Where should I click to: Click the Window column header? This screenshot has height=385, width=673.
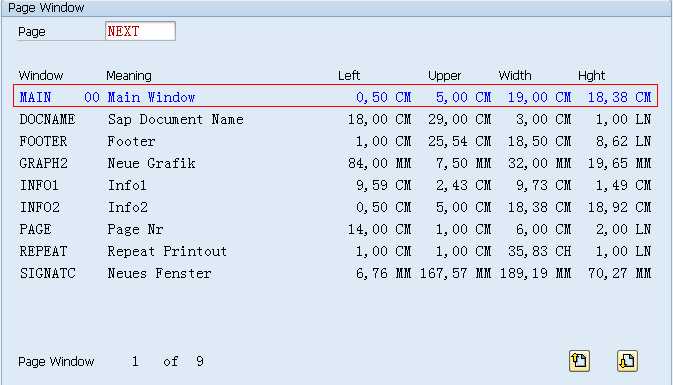pyautogui.click(x=41, y=76)
